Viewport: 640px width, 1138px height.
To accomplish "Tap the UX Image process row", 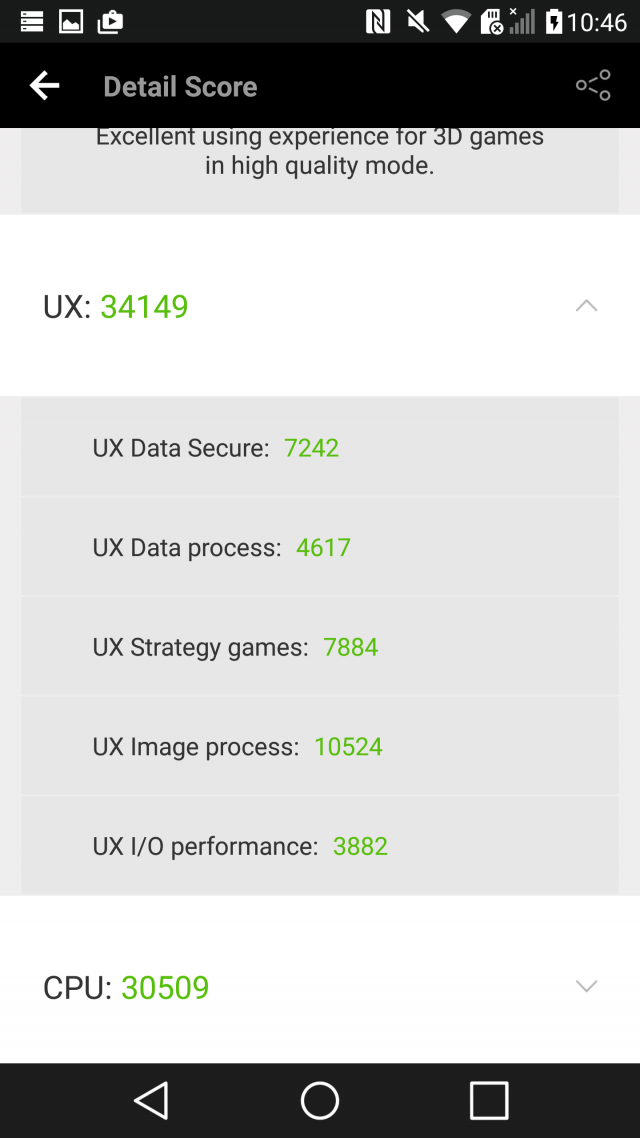I will [320, 747].
